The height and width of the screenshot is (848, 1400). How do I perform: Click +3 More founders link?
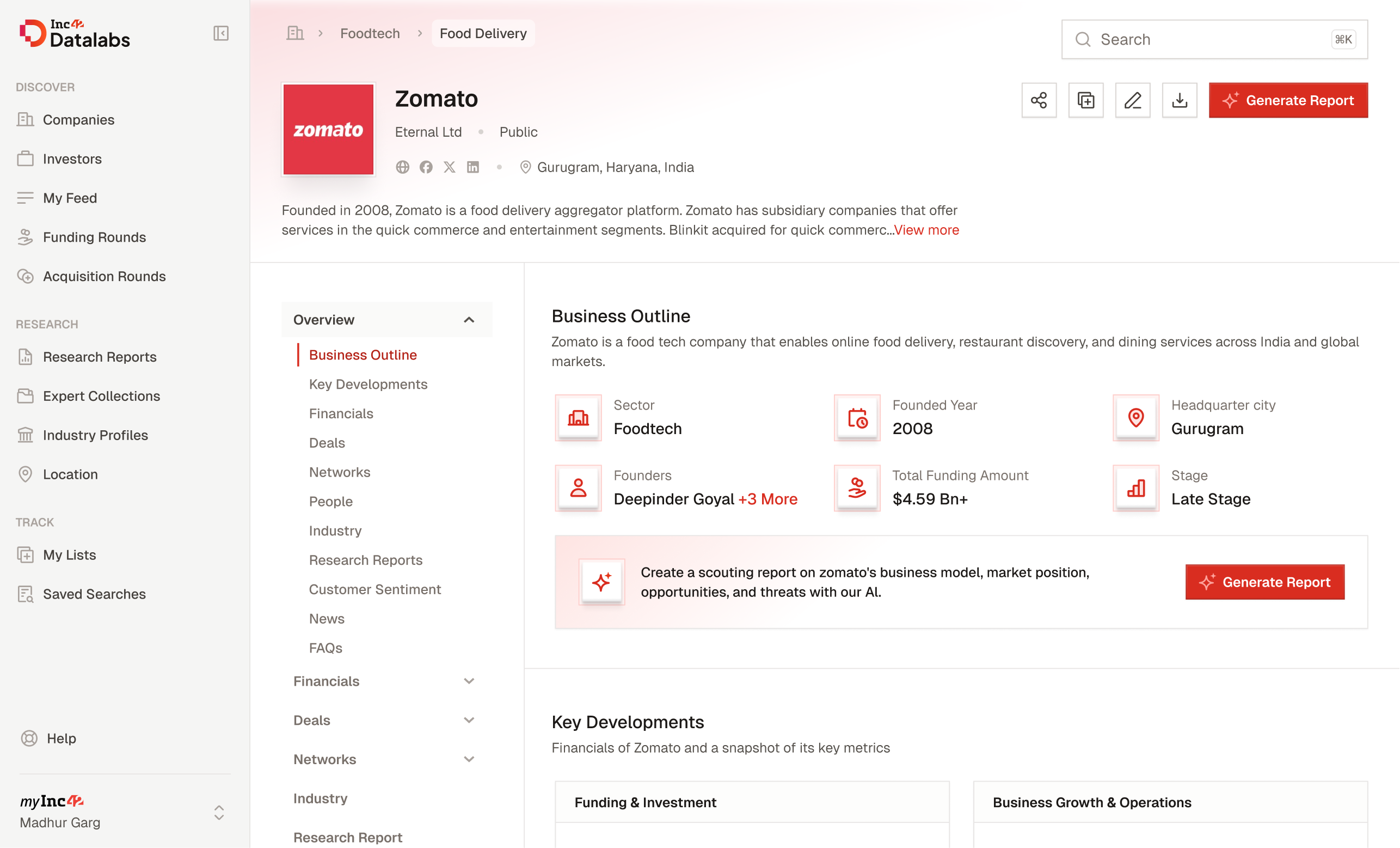tap(767, 499)
